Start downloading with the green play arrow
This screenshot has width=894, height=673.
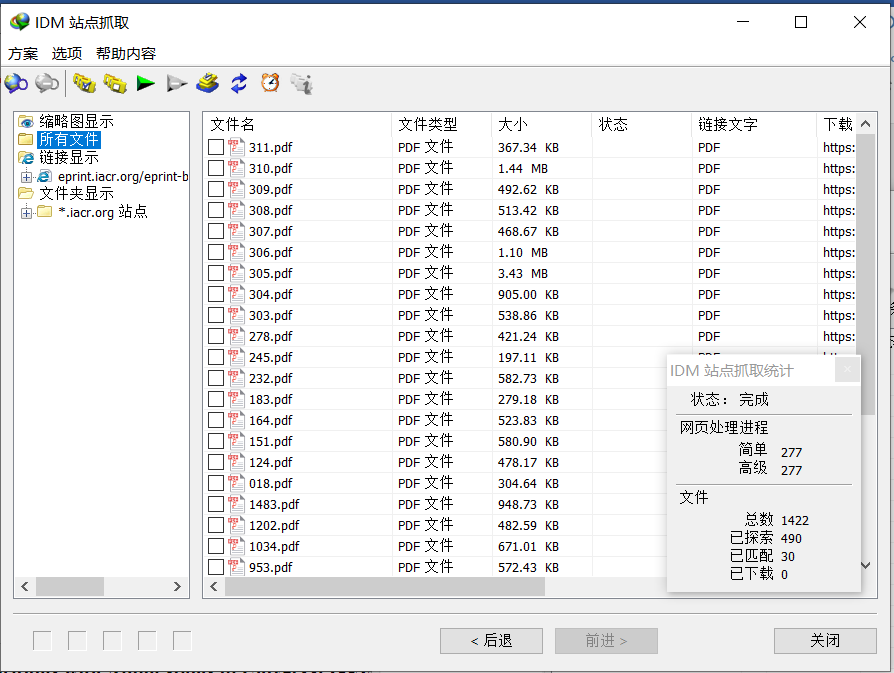click(146, 84)
